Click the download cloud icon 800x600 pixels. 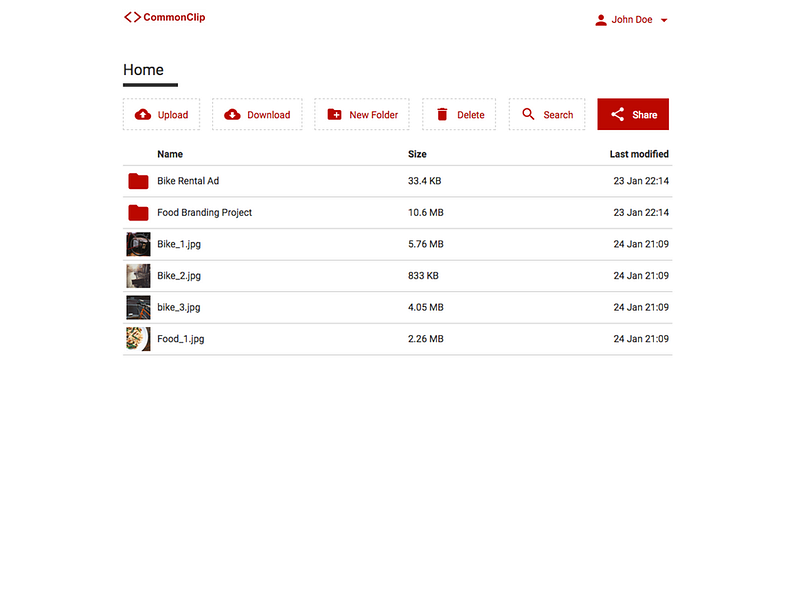tap(232, 115)
